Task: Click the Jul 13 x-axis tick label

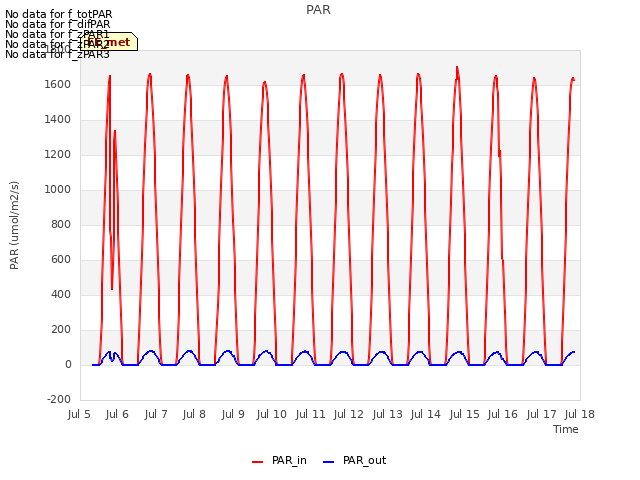Action: pos(387,415)
